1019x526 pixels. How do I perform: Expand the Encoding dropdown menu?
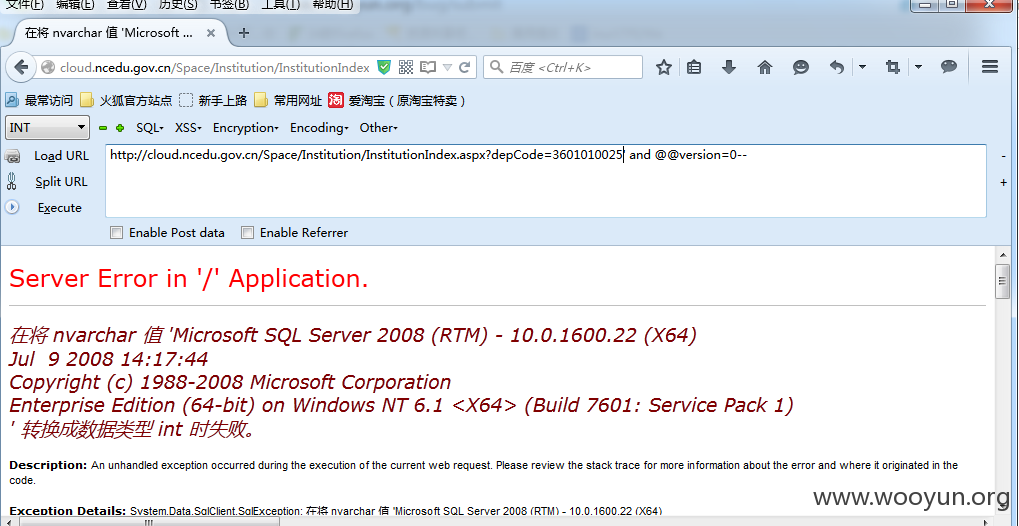pyautogui.click(x=319, y=128)
